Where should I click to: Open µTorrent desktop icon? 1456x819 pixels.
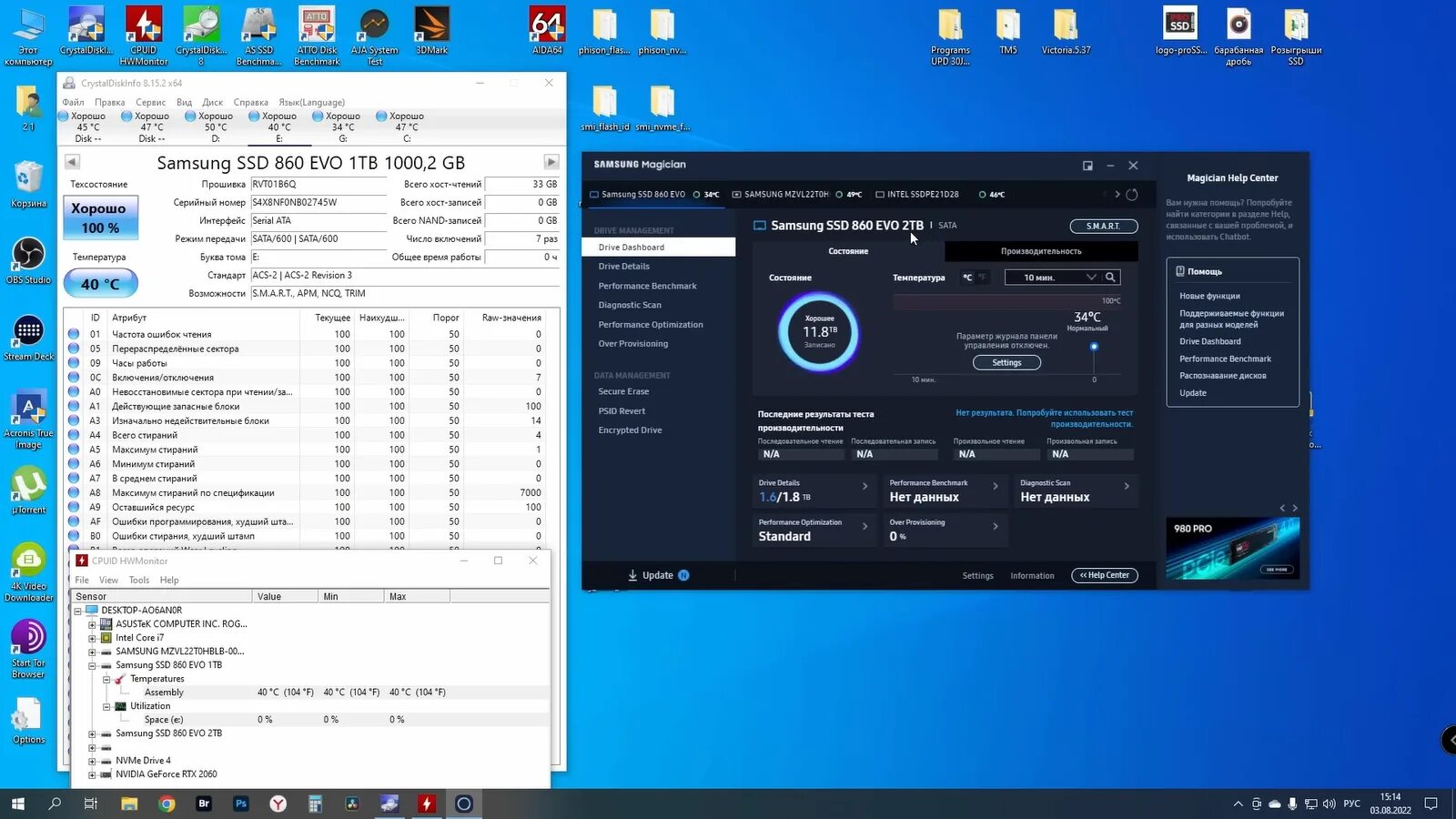[x=28, y=490]
